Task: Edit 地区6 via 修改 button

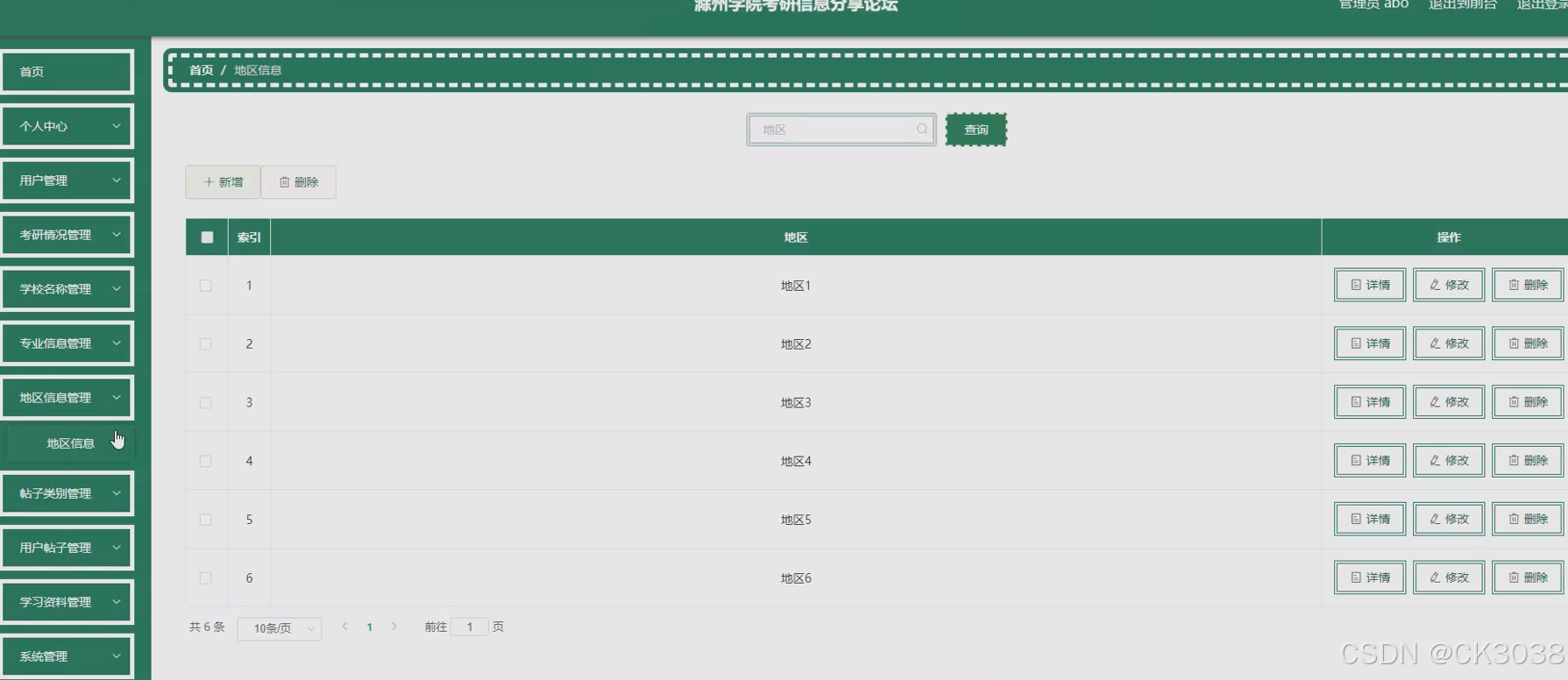Action: click(x=1449, y=577)
